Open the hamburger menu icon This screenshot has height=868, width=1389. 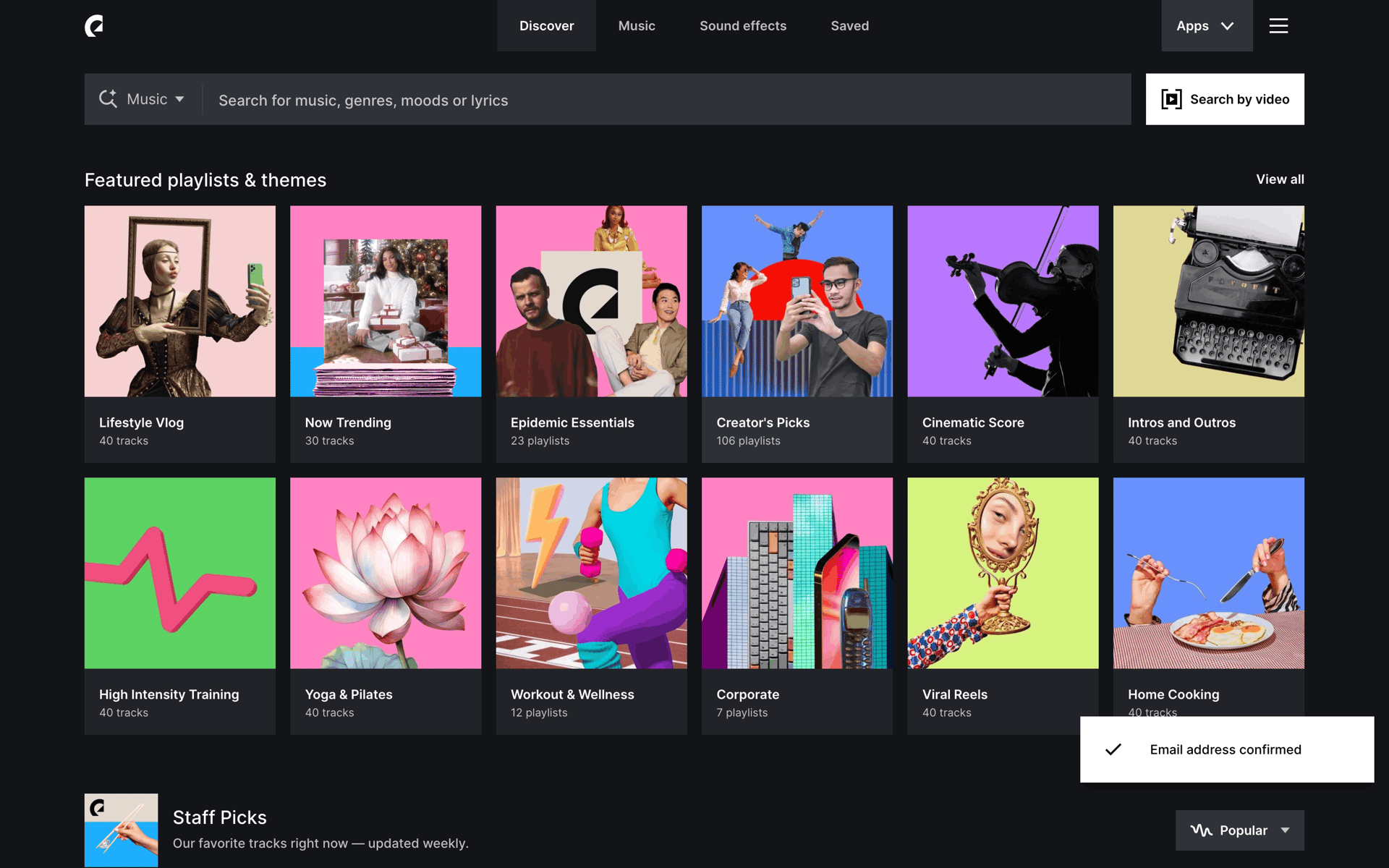click(1278, 26)
